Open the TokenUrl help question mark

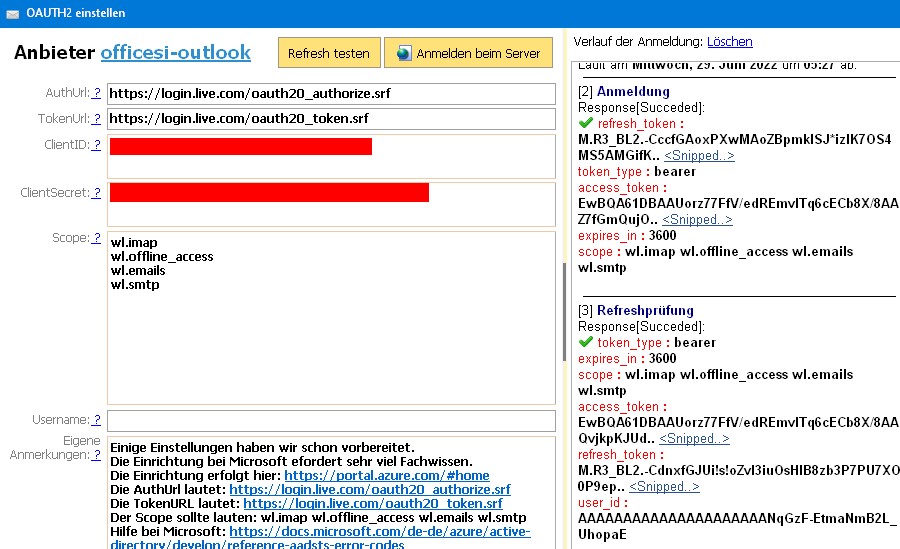[96, 118]
